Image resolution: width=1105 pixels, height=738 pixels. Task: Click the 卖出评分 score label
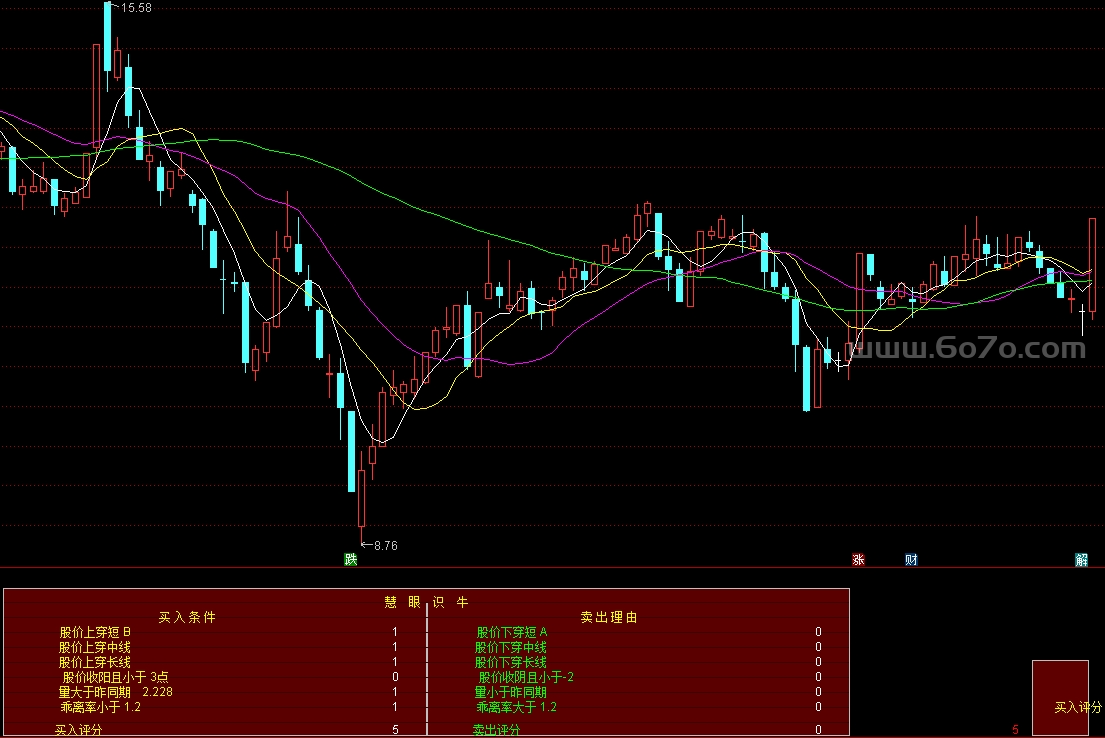pos(497,730)
